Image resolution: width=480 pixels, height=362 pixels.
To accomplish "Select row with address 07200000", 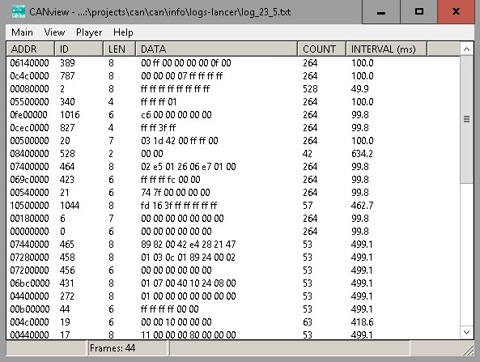I will pyautogui.click(x=233, y=270).
